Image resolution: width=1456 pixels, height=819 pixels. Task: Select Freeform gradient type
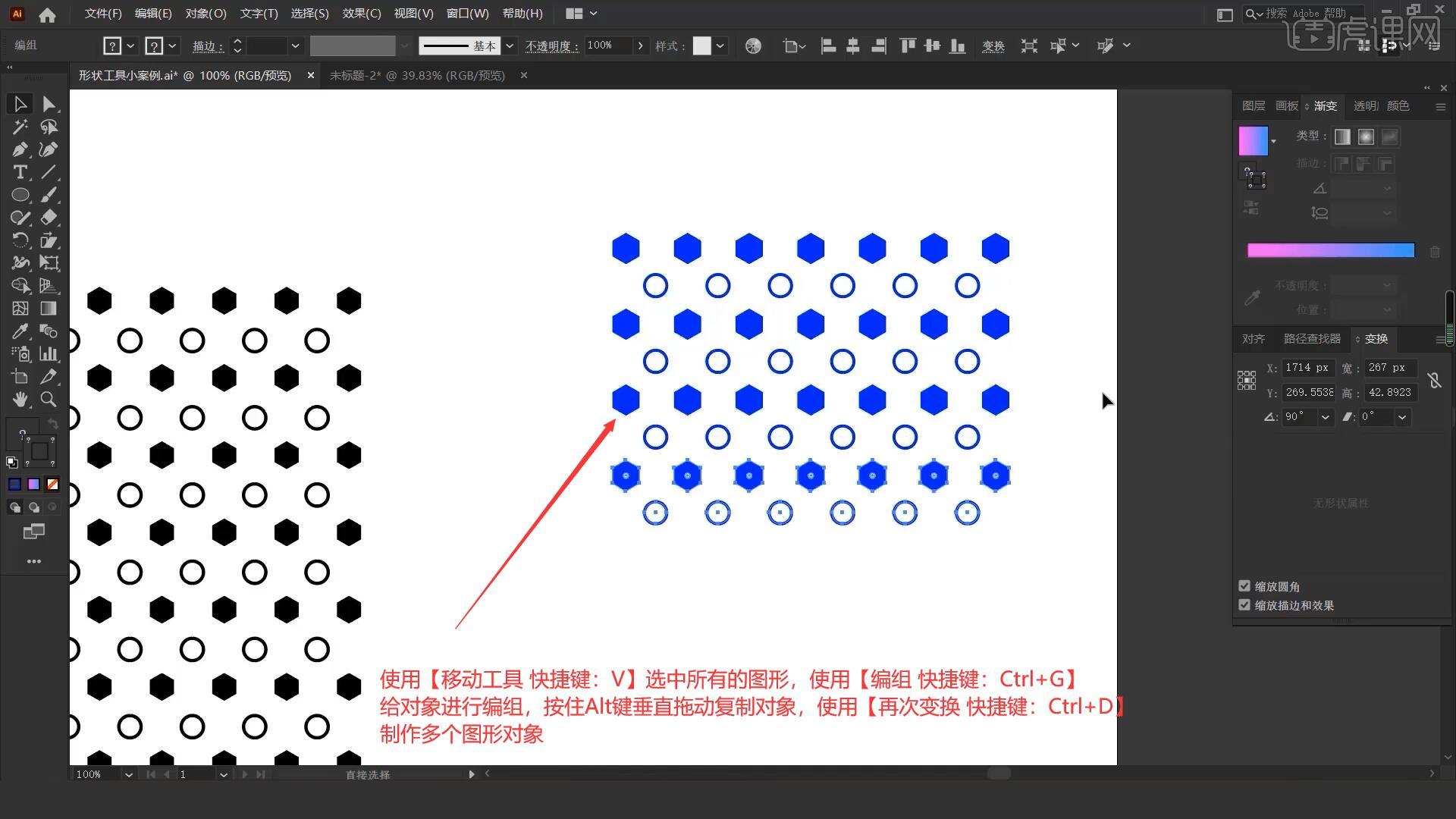[1389, 136]
